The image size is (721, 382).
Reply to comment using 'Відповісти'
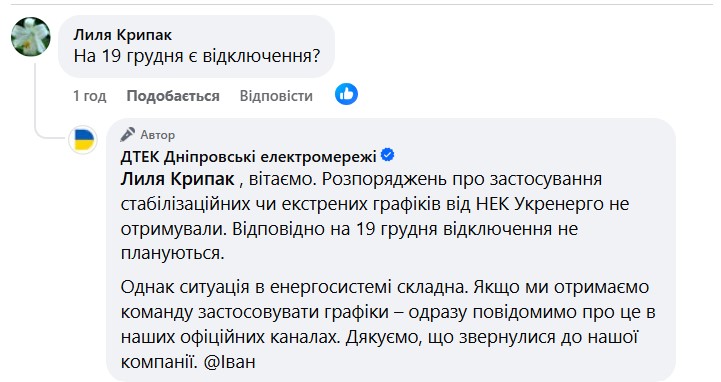click(x=276, y=96)
